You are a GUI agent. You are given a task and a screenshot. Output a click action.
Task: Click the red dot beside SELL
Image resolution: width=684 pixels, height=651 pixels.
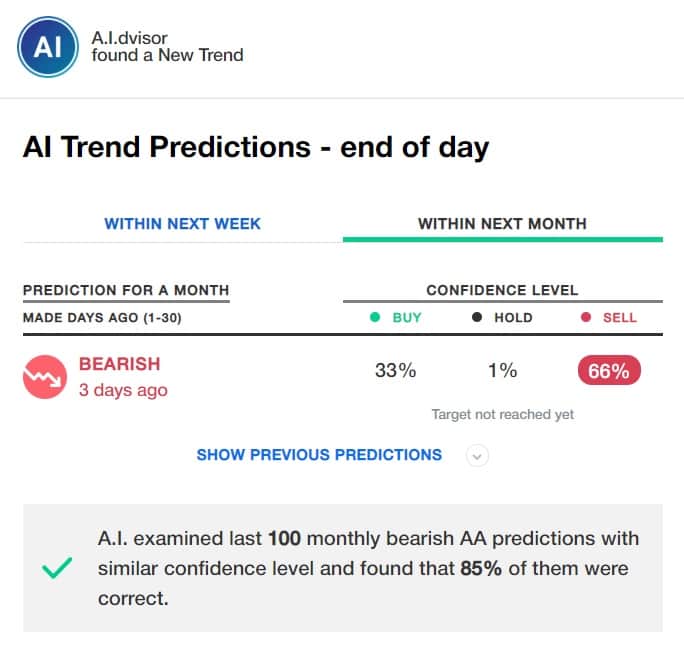[585, 318]
